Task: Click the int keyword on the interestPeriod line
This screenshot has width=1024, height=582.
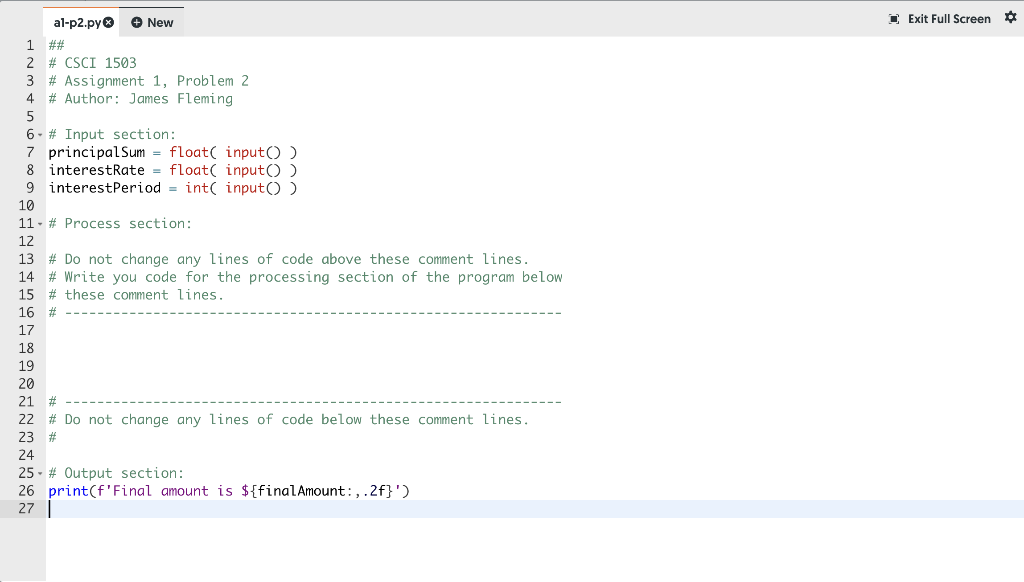Action: (198, 187)
